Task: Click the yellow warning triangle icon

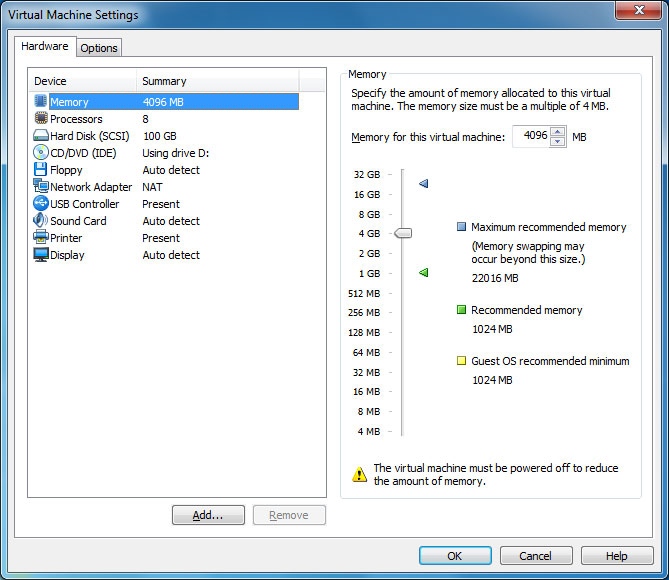Action: tap(359, 474)
